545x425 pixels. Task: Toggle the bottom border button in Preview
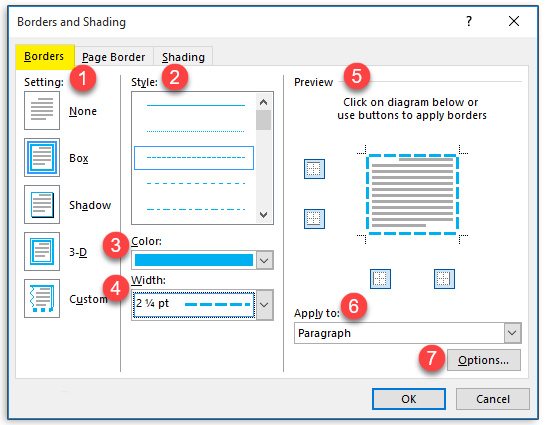(x=314, y=219)
